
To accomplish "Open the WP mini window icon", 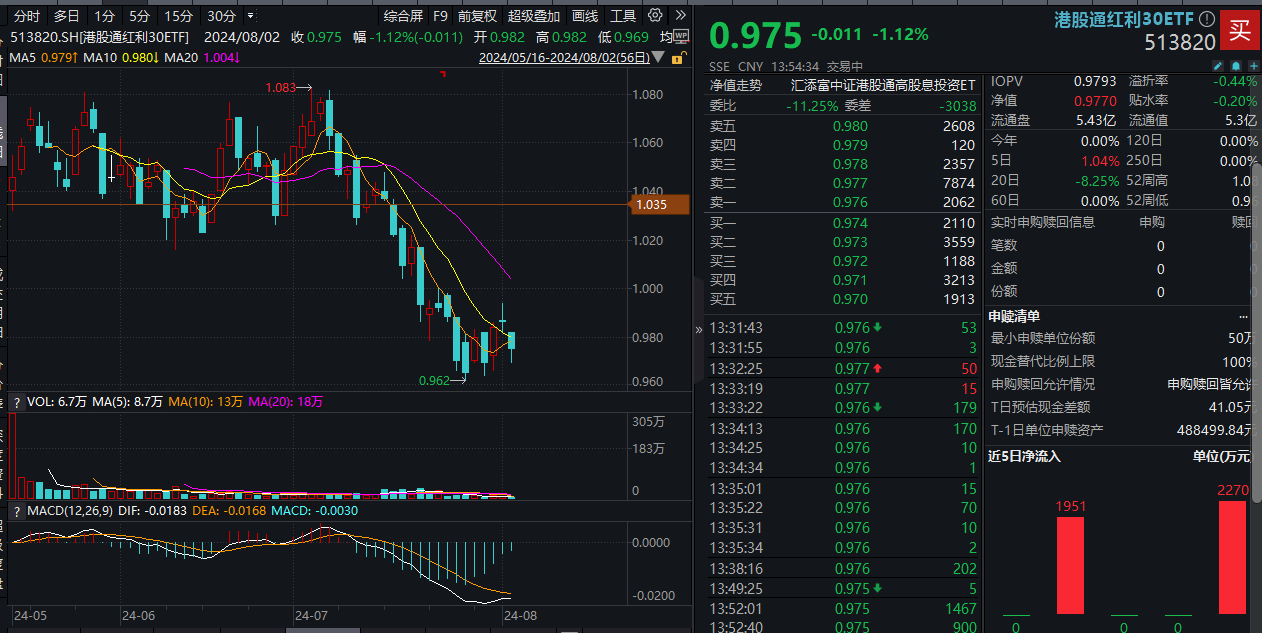I will (x=681, y=37).
